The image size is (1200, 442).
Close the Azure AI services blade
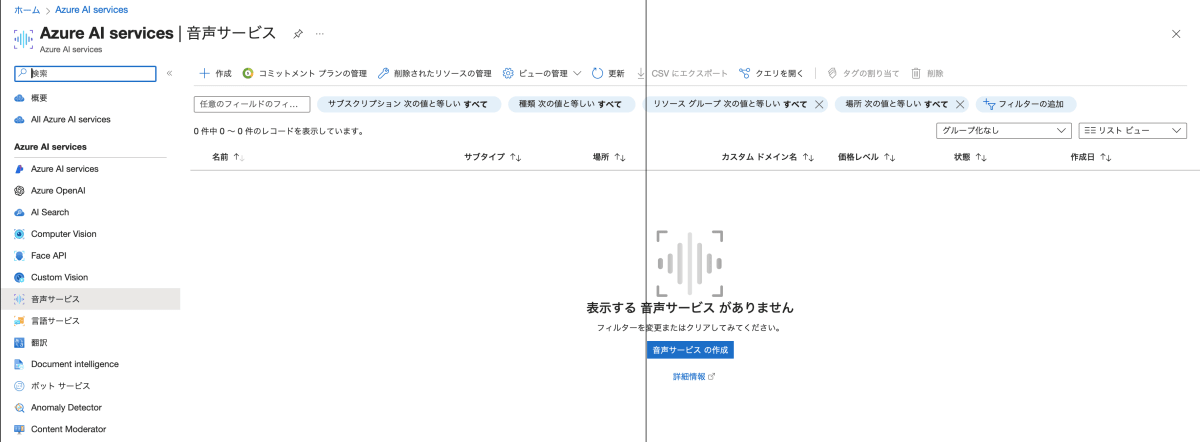point(1176,34)
